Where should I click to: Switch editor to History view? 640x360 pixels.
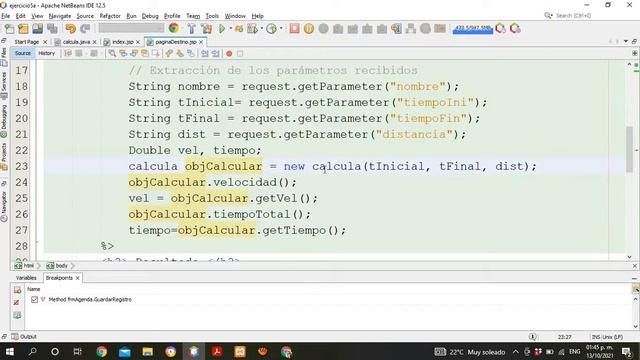tap(47, 53)
